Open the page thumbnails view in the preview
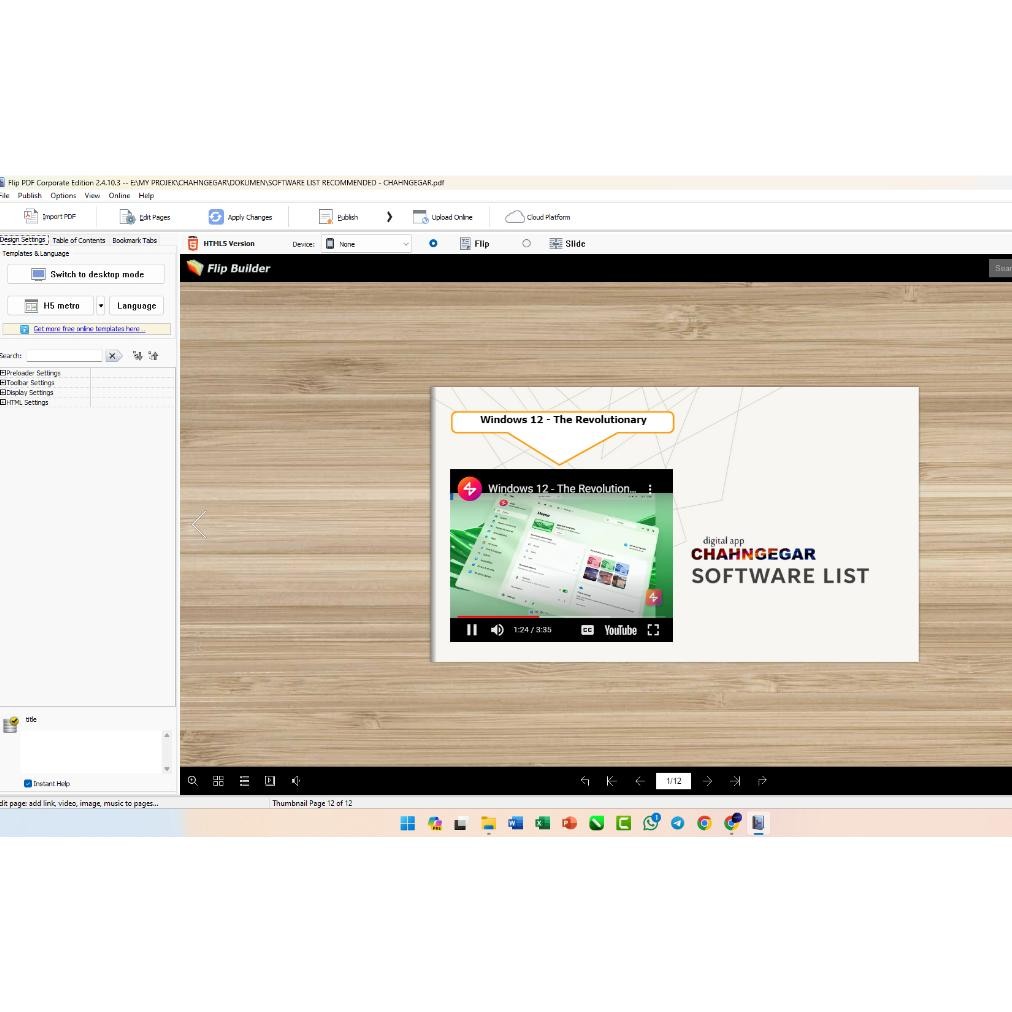 pyautogui.click(x=218, y=781)
